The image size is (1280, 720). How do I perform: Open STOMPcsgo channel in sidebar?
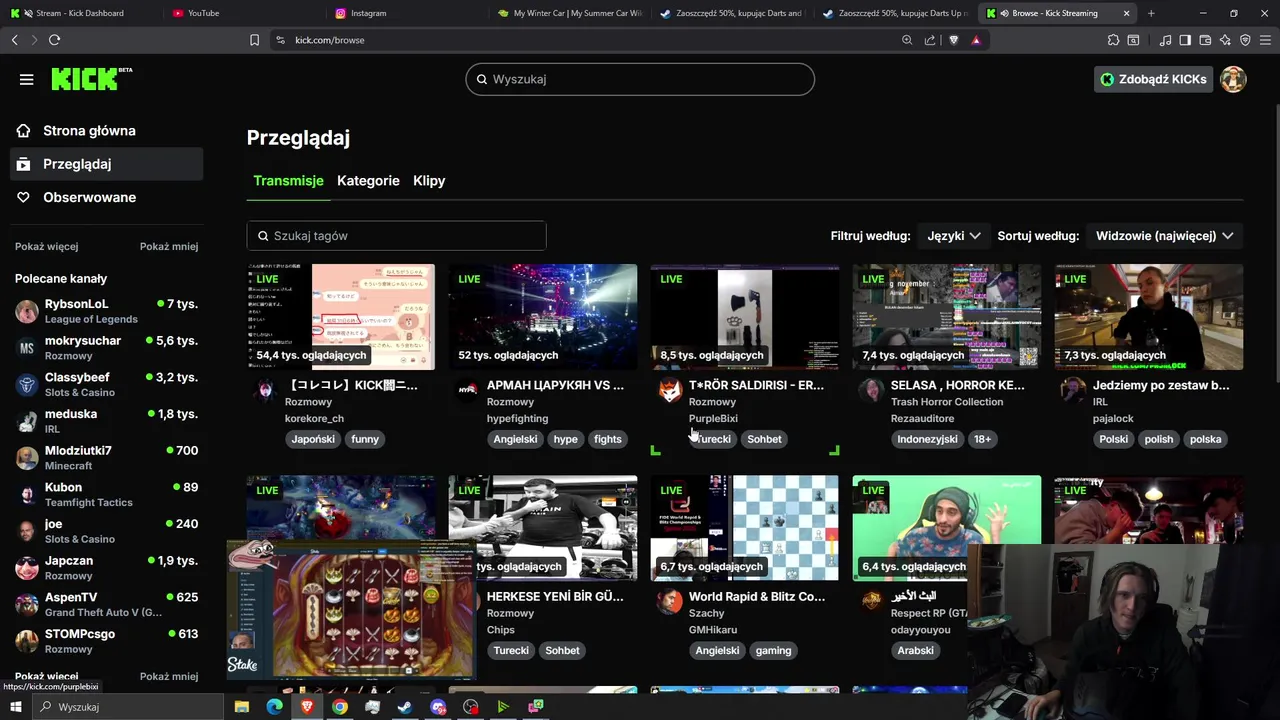(106, 641)
